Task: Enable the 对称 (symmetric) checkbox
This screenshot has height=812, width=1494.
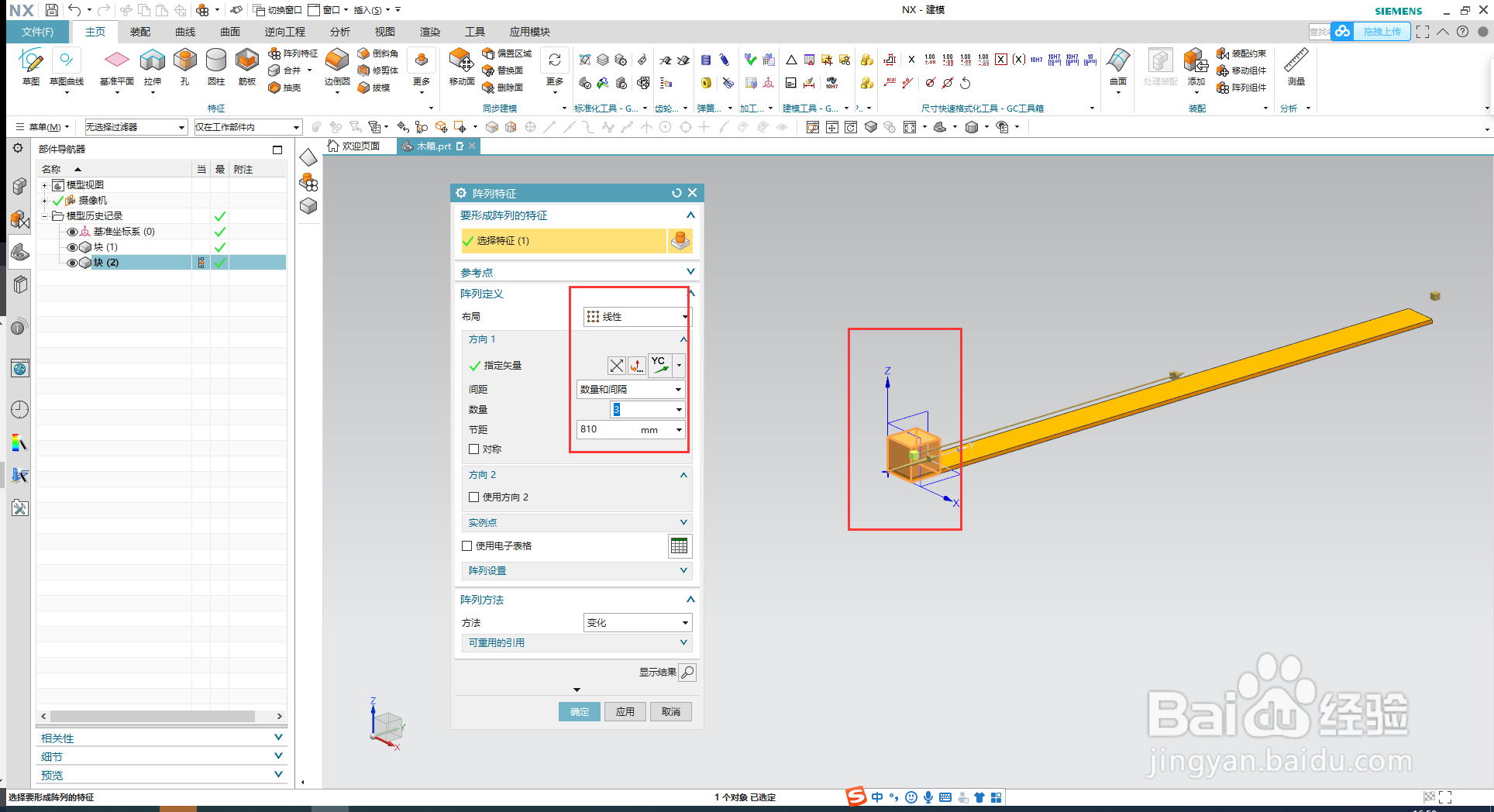Action: (473, 449)
